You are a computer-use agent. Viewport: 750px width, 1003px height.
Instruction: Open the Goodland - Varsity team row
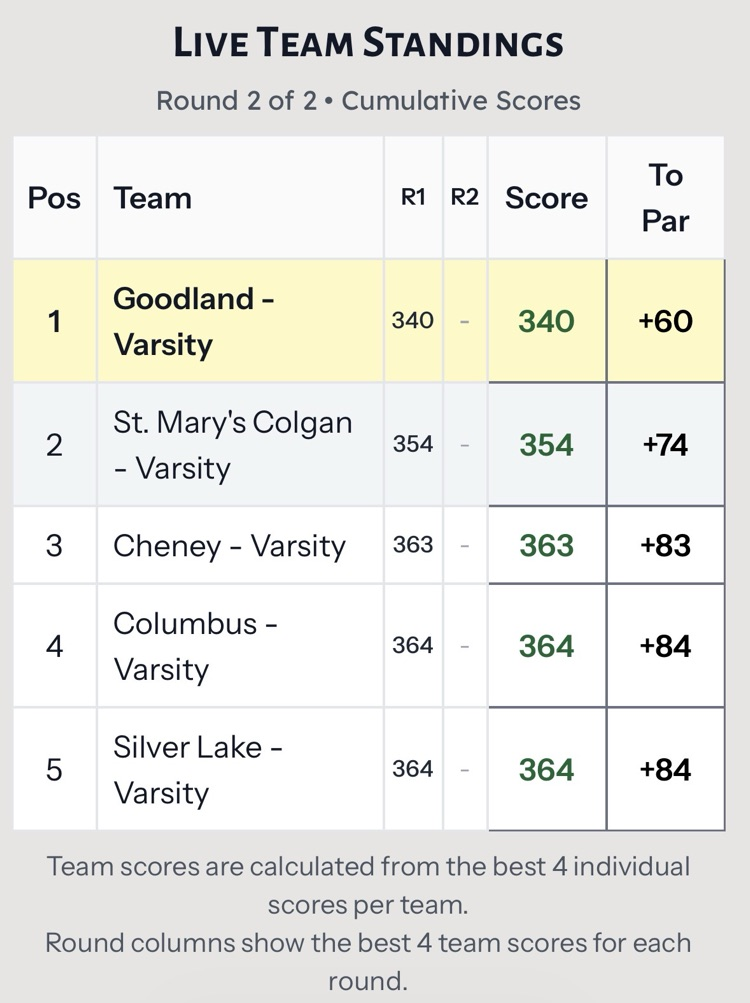[x=192, y=321]
